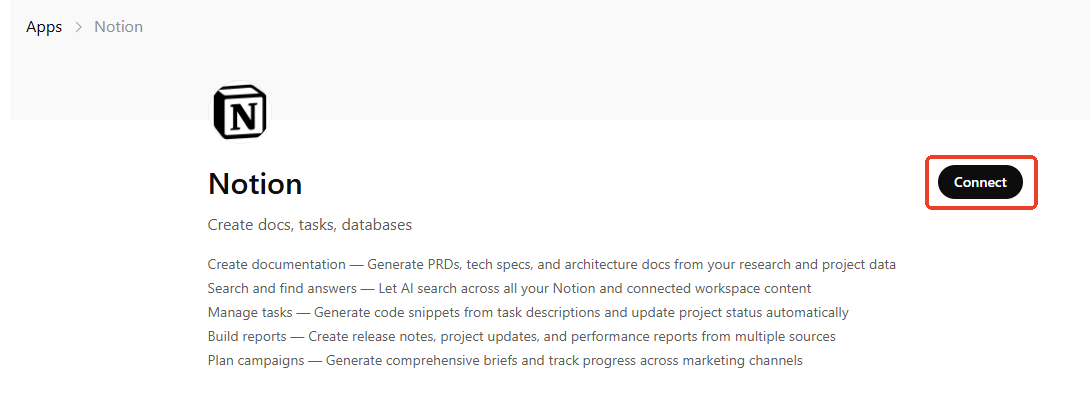This screenshot has height=400, width=1090.
Task: Click the breadcrumb chevron separator
Action: click(x=78, y=27)
